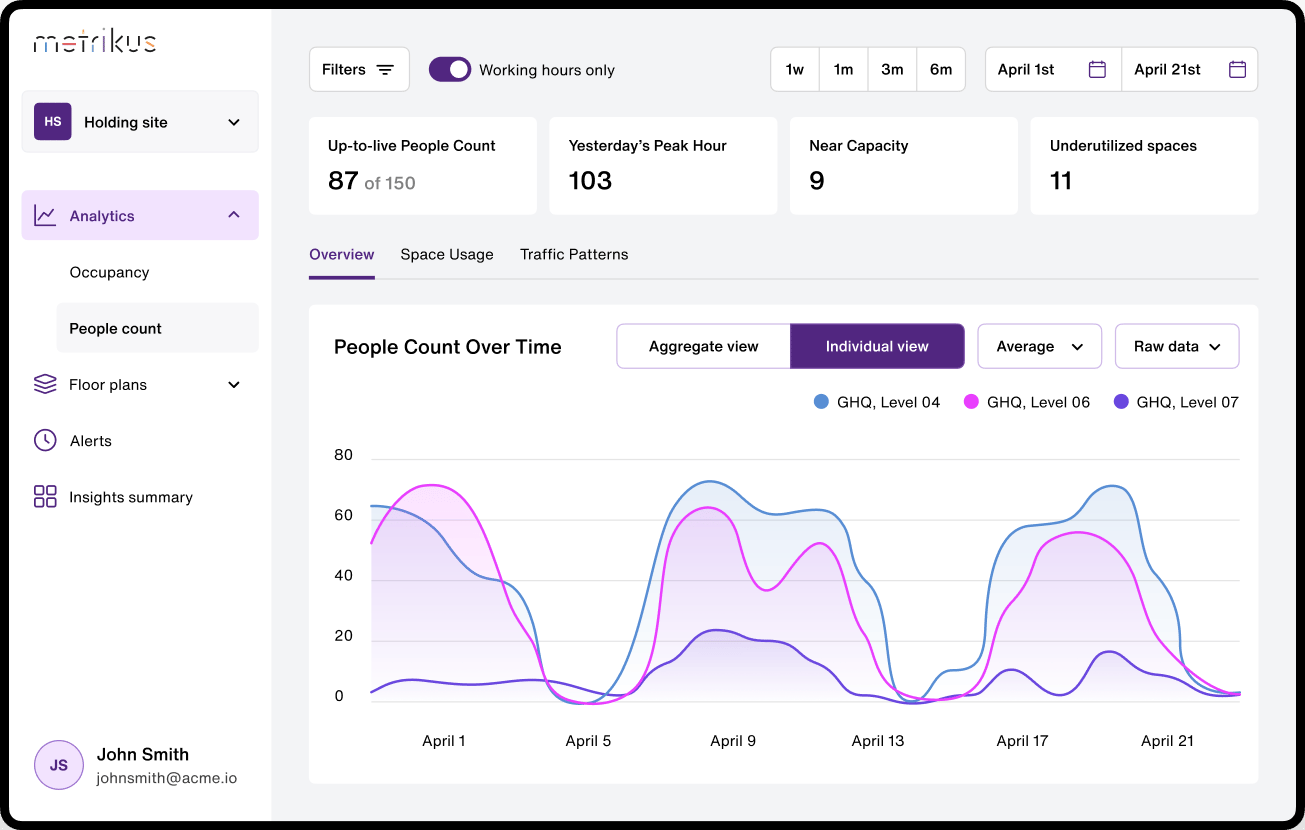
Task: Click the JS user avatar
Action: [59, 765]
